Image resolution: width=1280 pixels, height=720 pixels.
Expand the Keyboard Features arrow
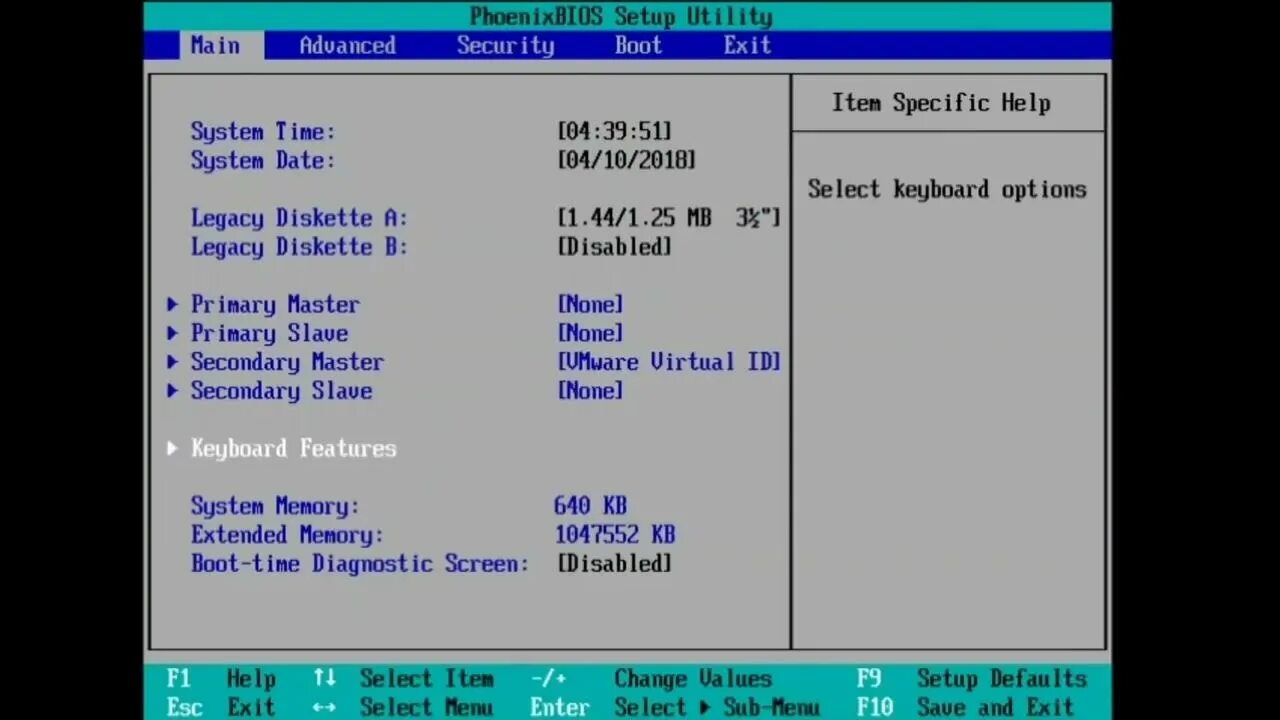pyautogui.click(x=172, y=449)
